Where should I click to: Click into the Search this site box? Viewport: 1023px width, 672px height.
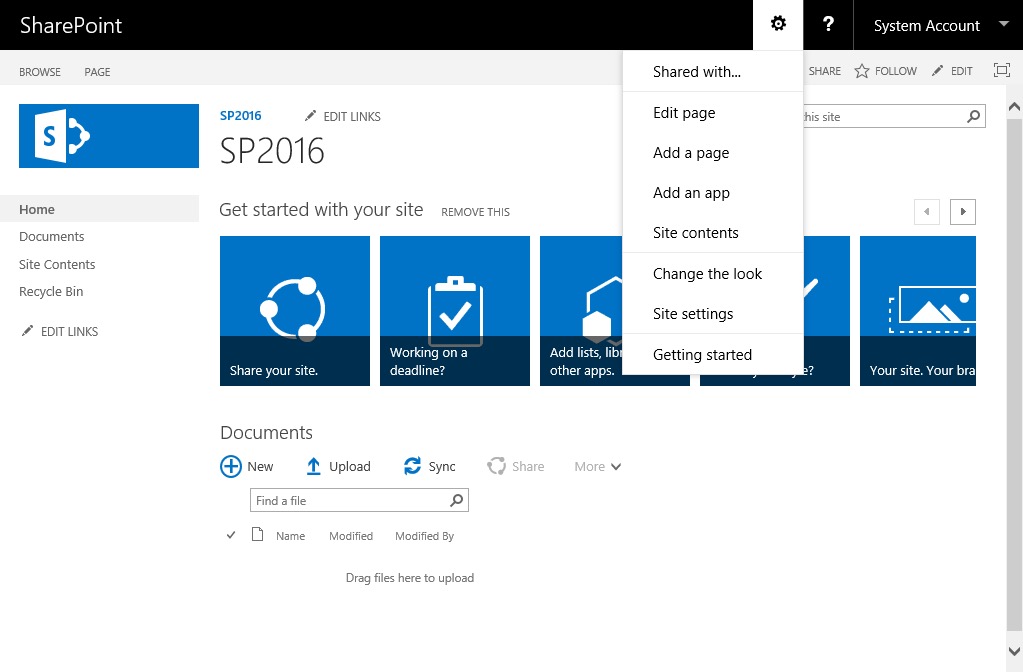(883, 117)
